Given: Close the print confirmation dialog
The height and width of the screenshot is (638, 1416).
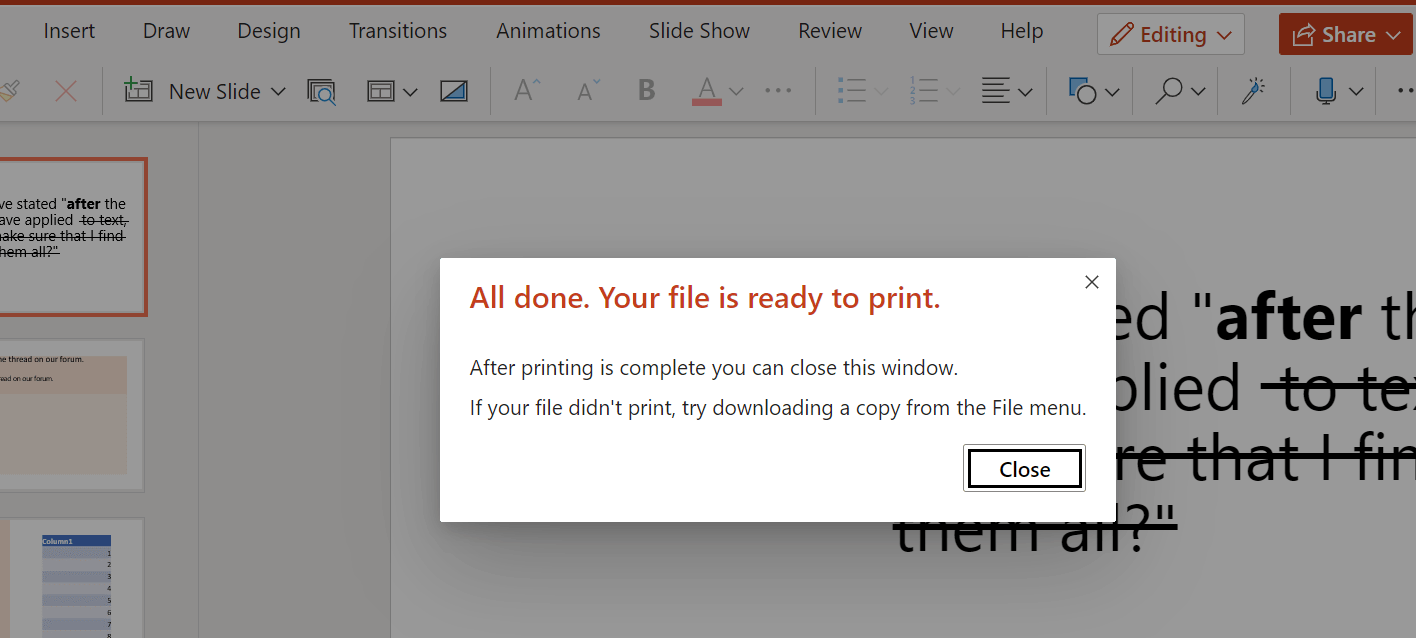Looking at the screenshot, I should pyautogui.click(x=1023, y=468).
